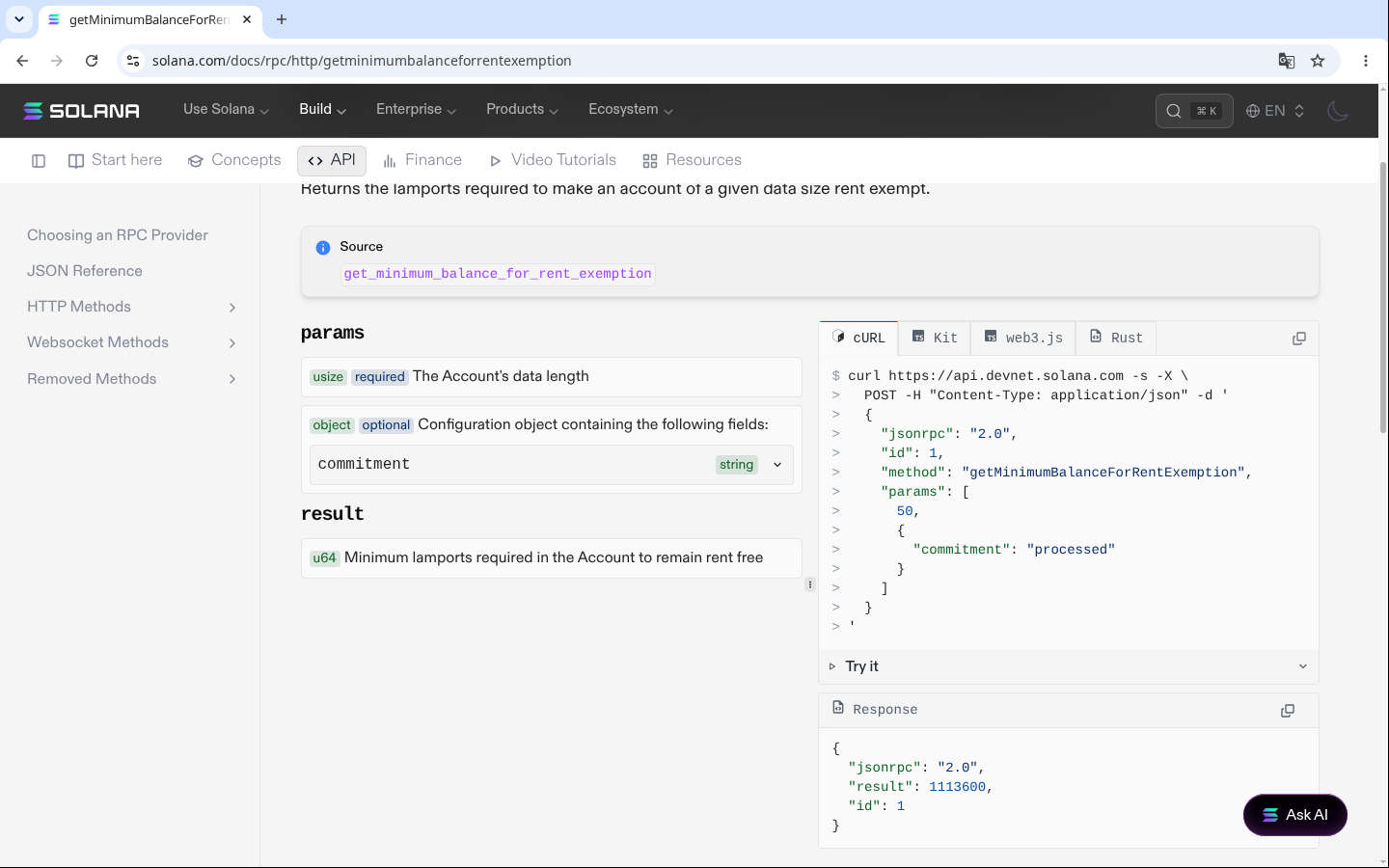Bookmark this page with the star icon

(1318, 61)
